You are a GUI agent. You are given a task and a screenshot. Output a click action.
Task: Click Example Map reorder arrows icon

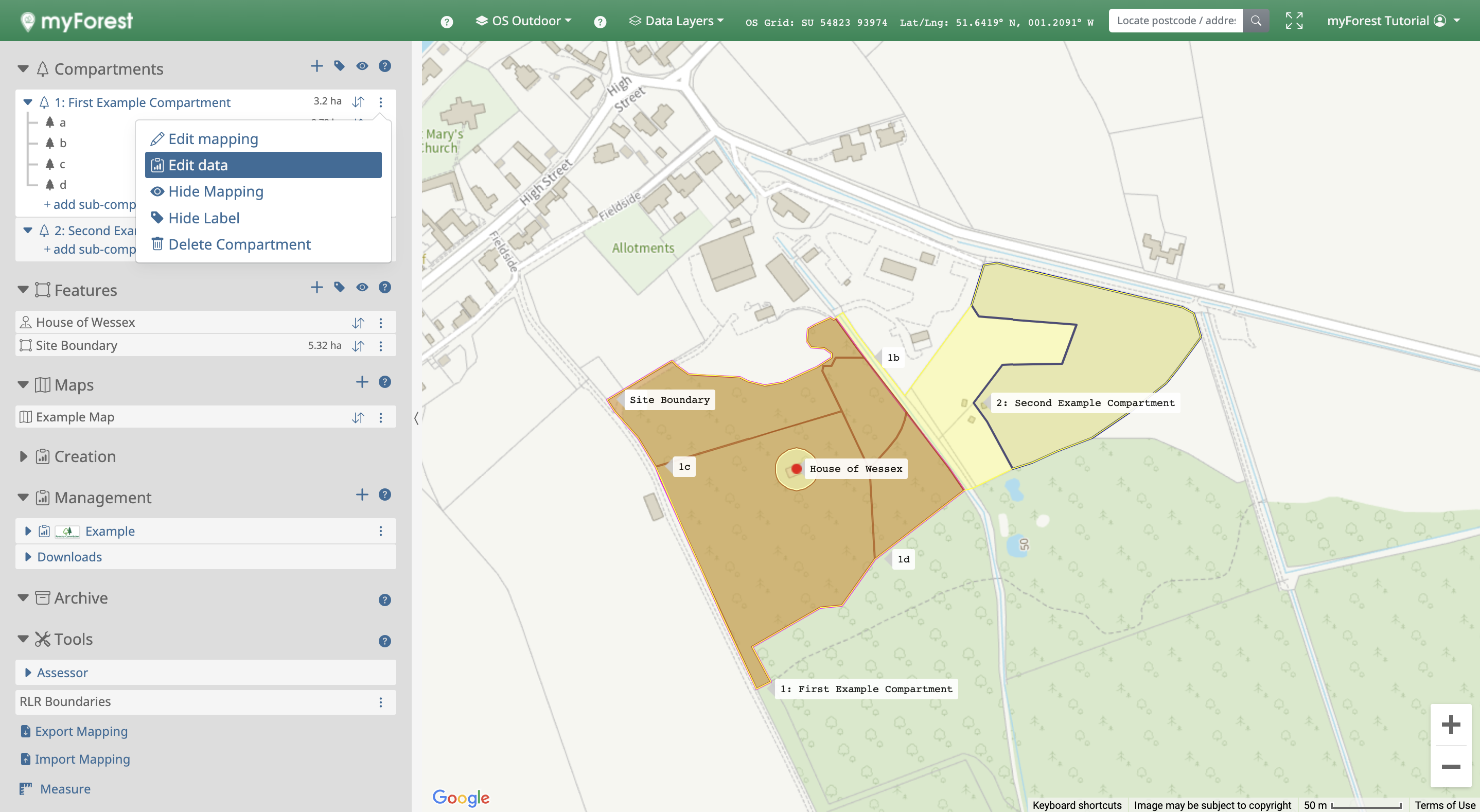point(358,418)
